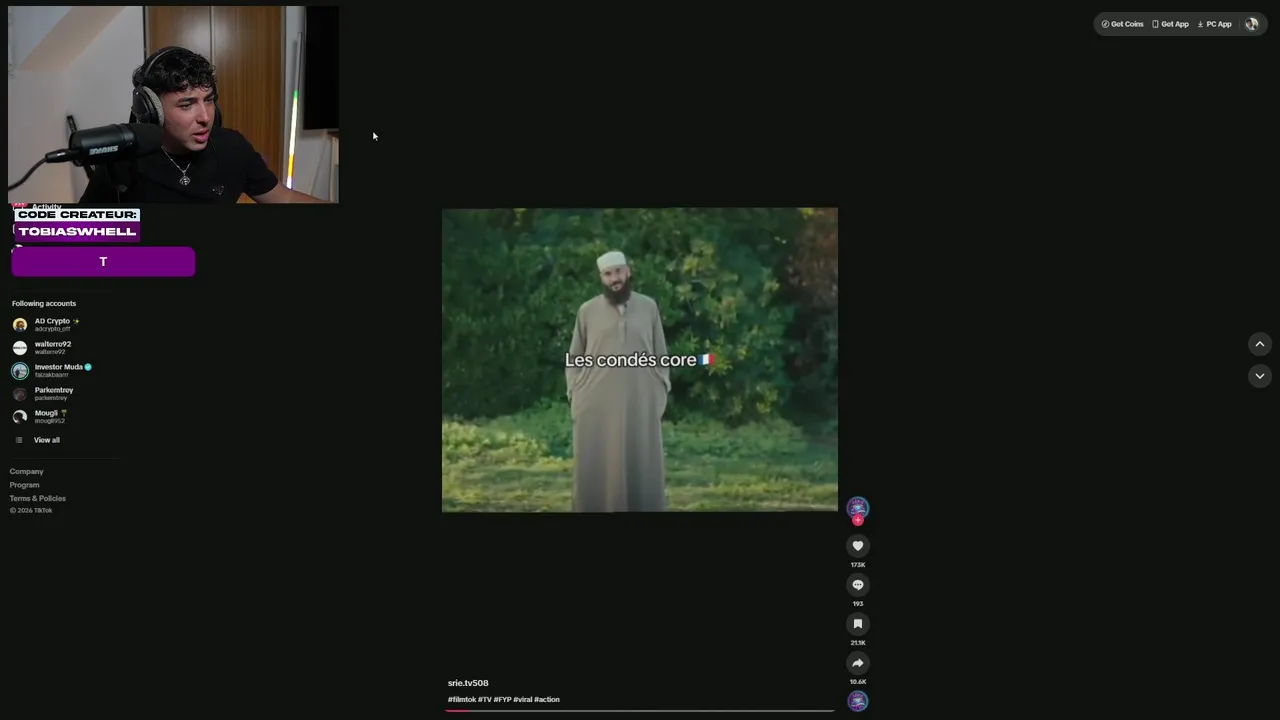The height and width of the screenshot is (720, 1280).
Task: Expand the Terms & Policies footer section
Action: (x=38, y=498)
